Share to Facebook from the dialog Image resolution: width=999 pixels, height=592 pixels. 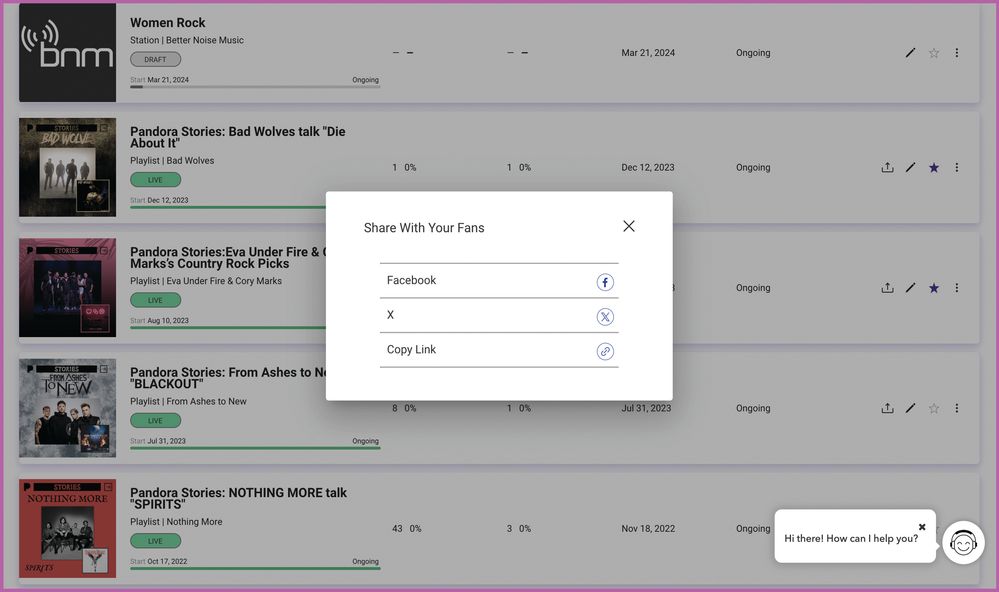point(412,281)
